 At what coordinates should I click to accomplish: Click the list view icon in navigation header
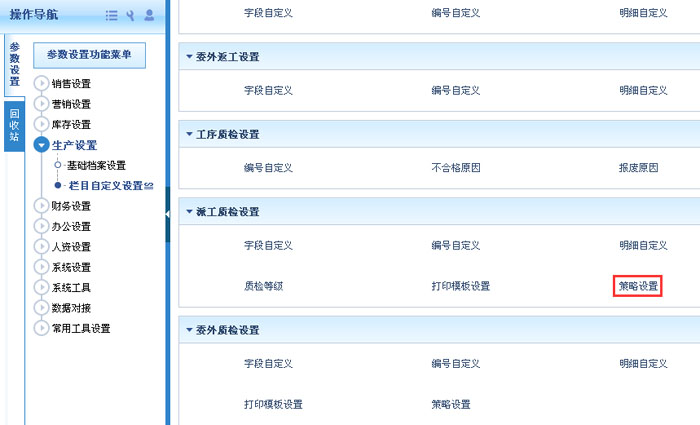click(112, 15)
